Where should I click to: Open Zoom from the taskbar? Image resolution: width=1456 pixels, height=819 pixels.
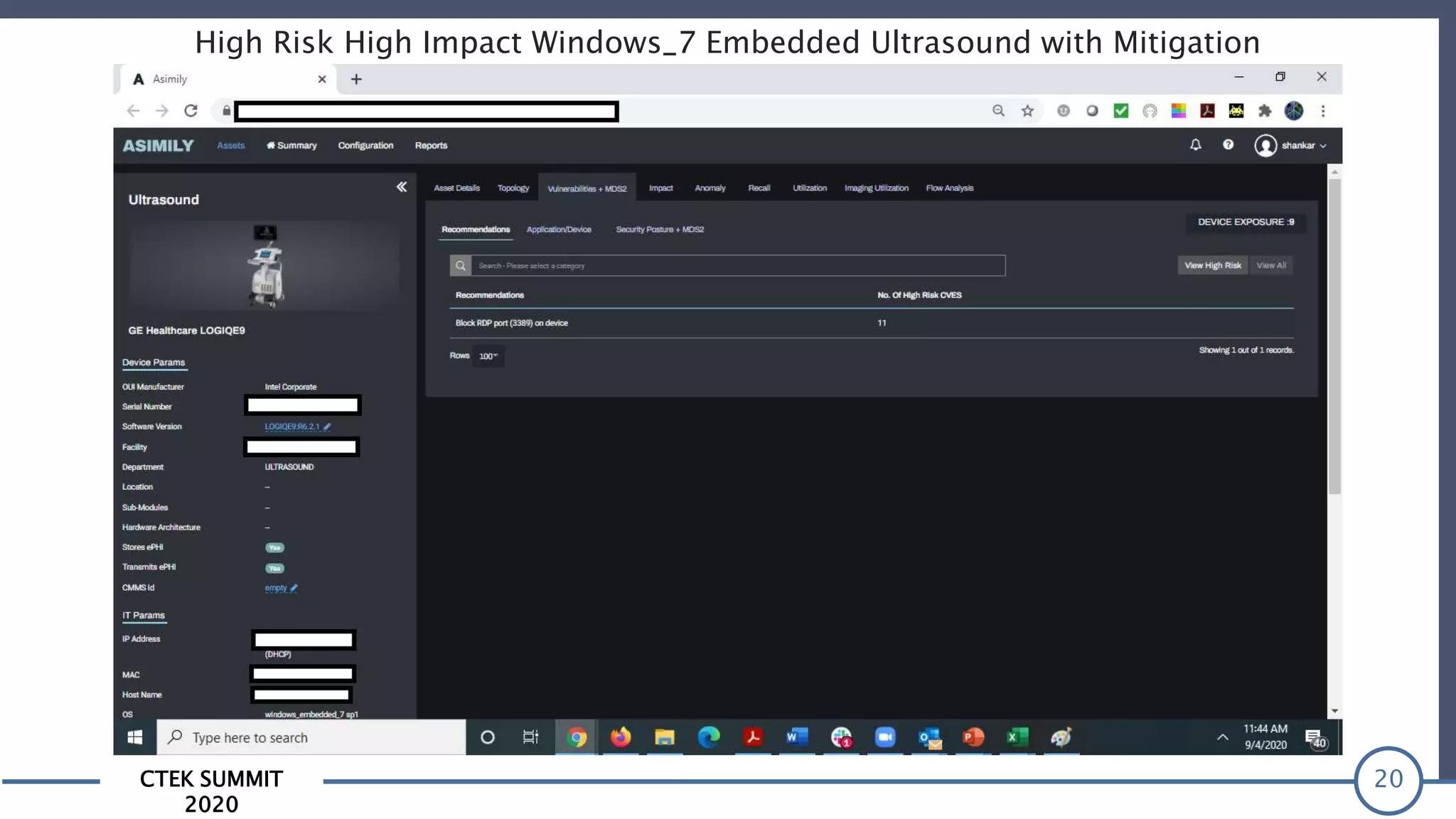[x=885, y=737]
